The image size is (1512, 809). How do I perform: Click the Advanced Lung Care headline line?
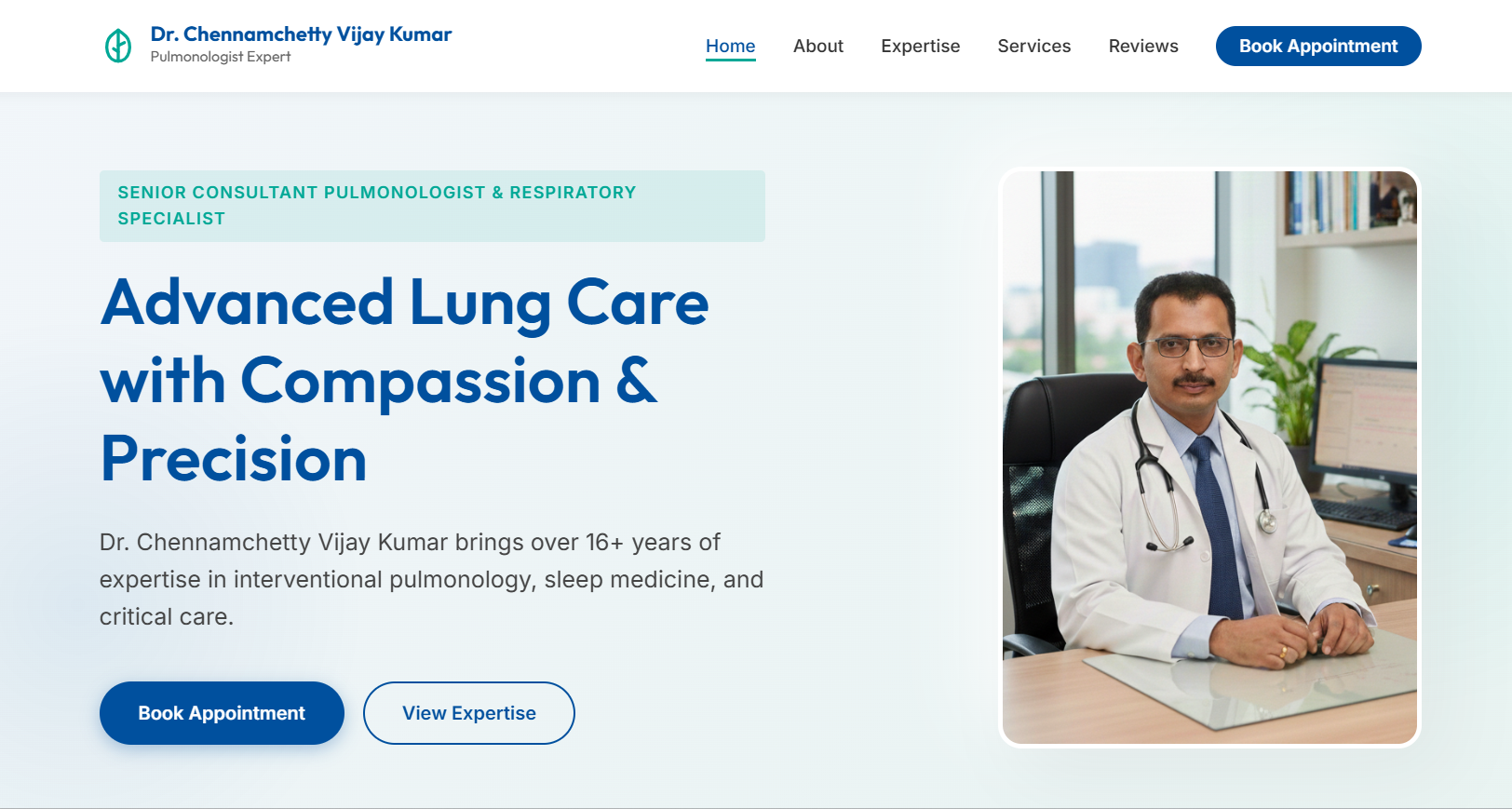[x=405, y=303]
